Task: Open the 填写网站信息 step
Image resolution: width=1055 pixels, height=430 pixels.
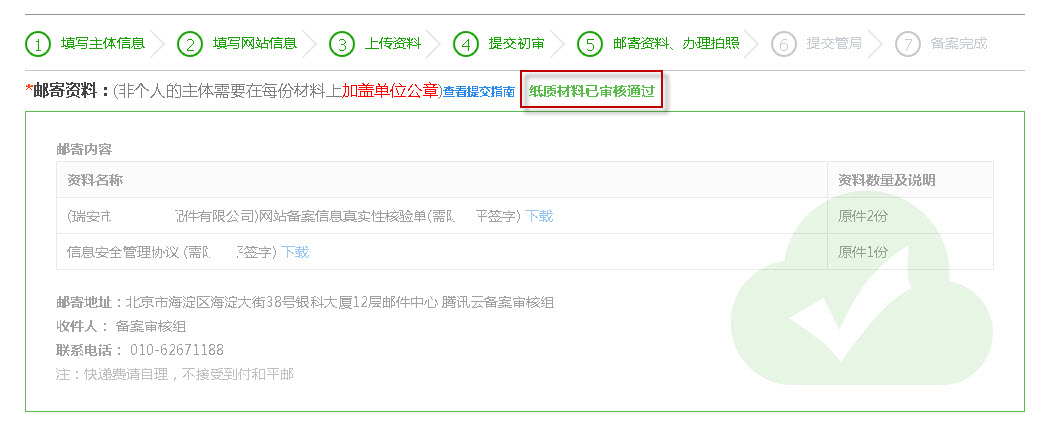Action: [254, 44]
